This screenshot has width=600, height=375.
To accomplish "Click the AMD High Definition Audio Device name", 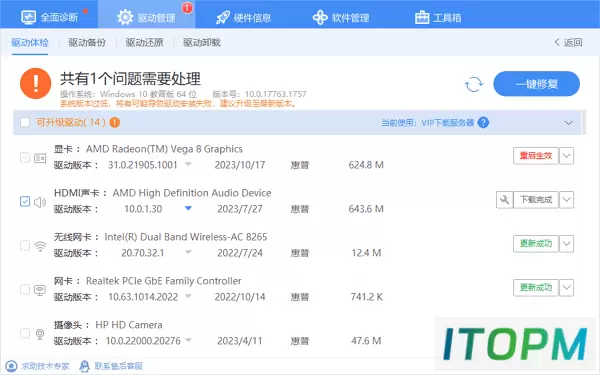I will coord(192,193).
